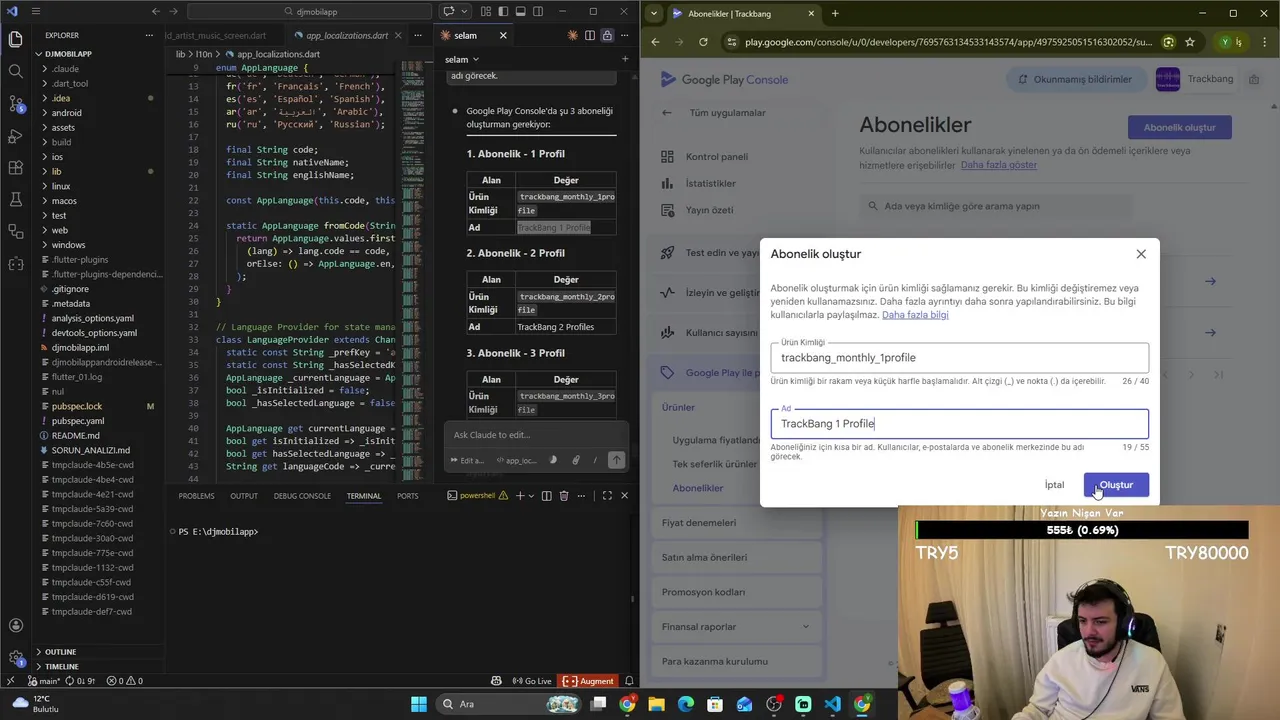Open İstatistikler in Play Console sidebar

click(710, 183)
